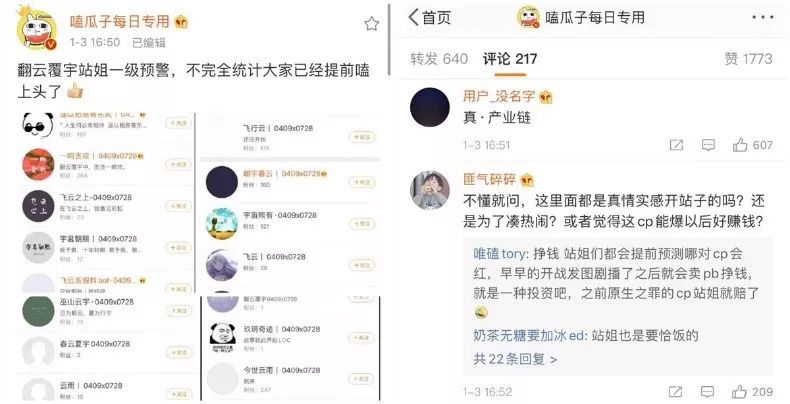Switch to the 转发 640 tab
Screen dimensions: 790x404
pos(439,59)
